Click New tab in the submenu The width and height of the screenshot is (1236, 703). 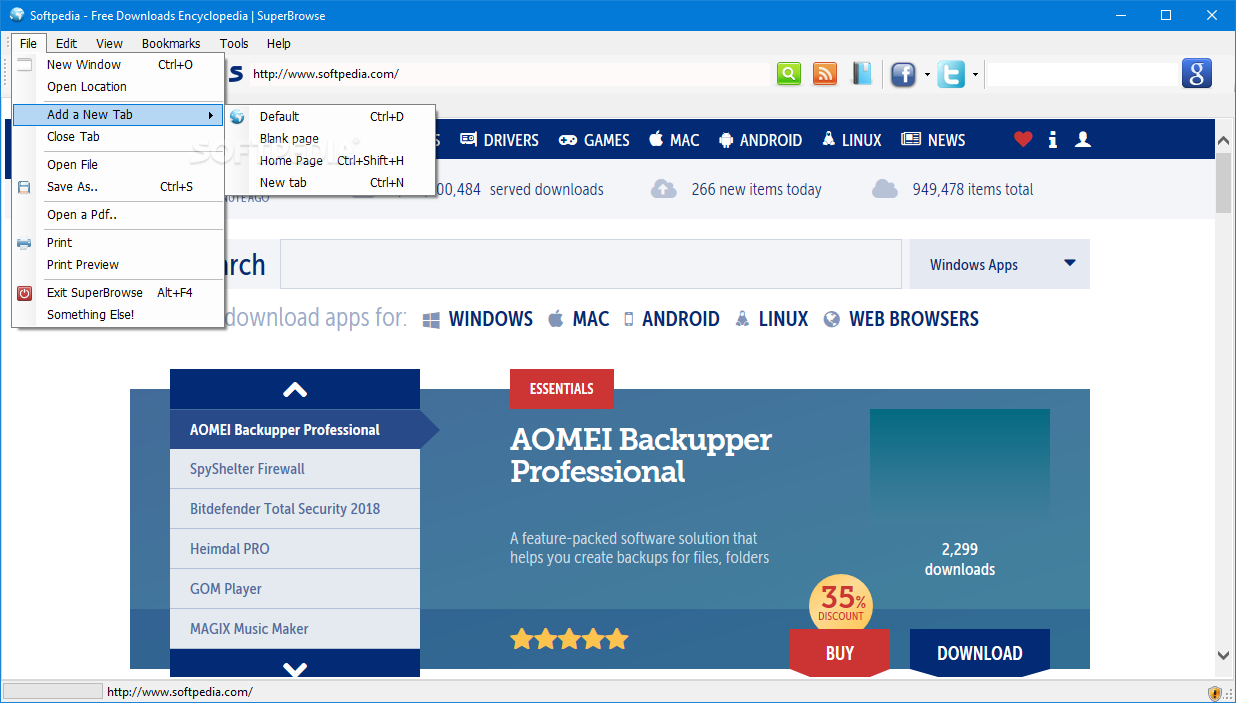tap(330, 182)
